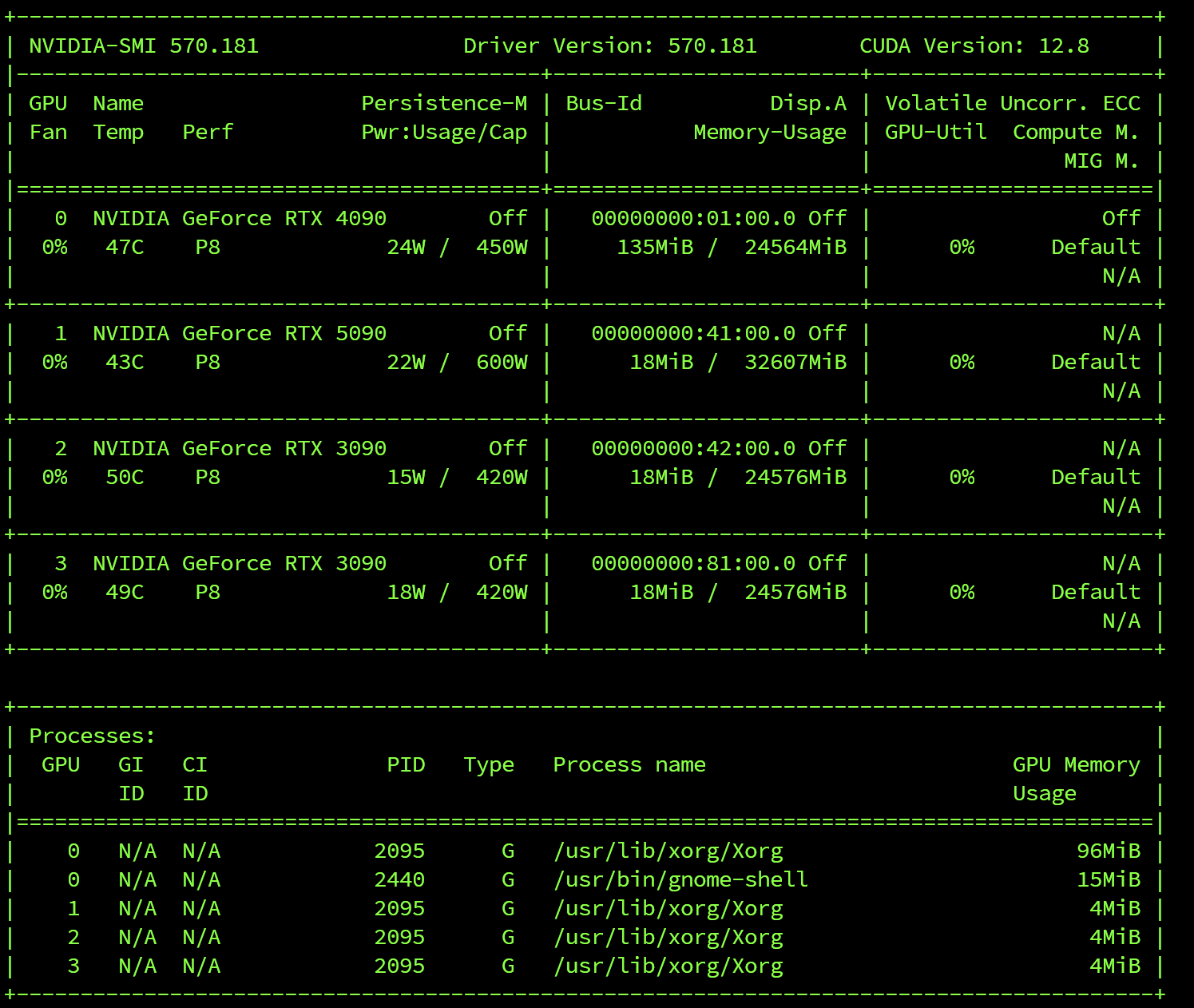Click bus ID '00000000:41:00.0'

693,333
